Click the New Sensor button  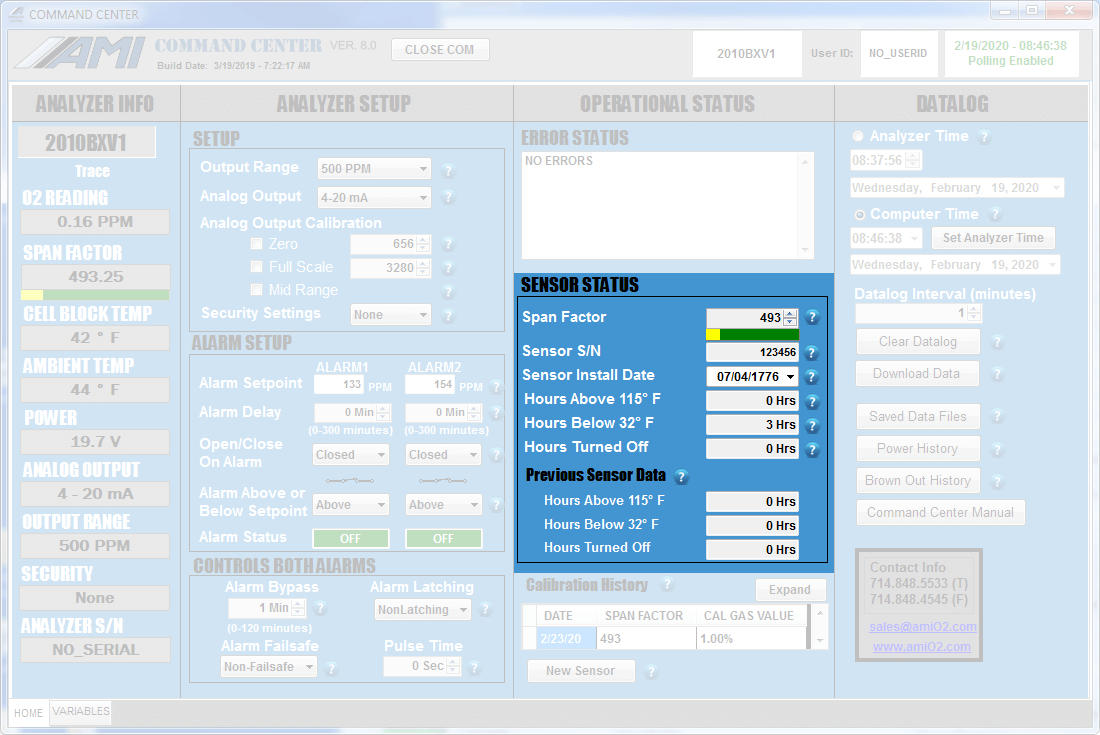[581, 671]
